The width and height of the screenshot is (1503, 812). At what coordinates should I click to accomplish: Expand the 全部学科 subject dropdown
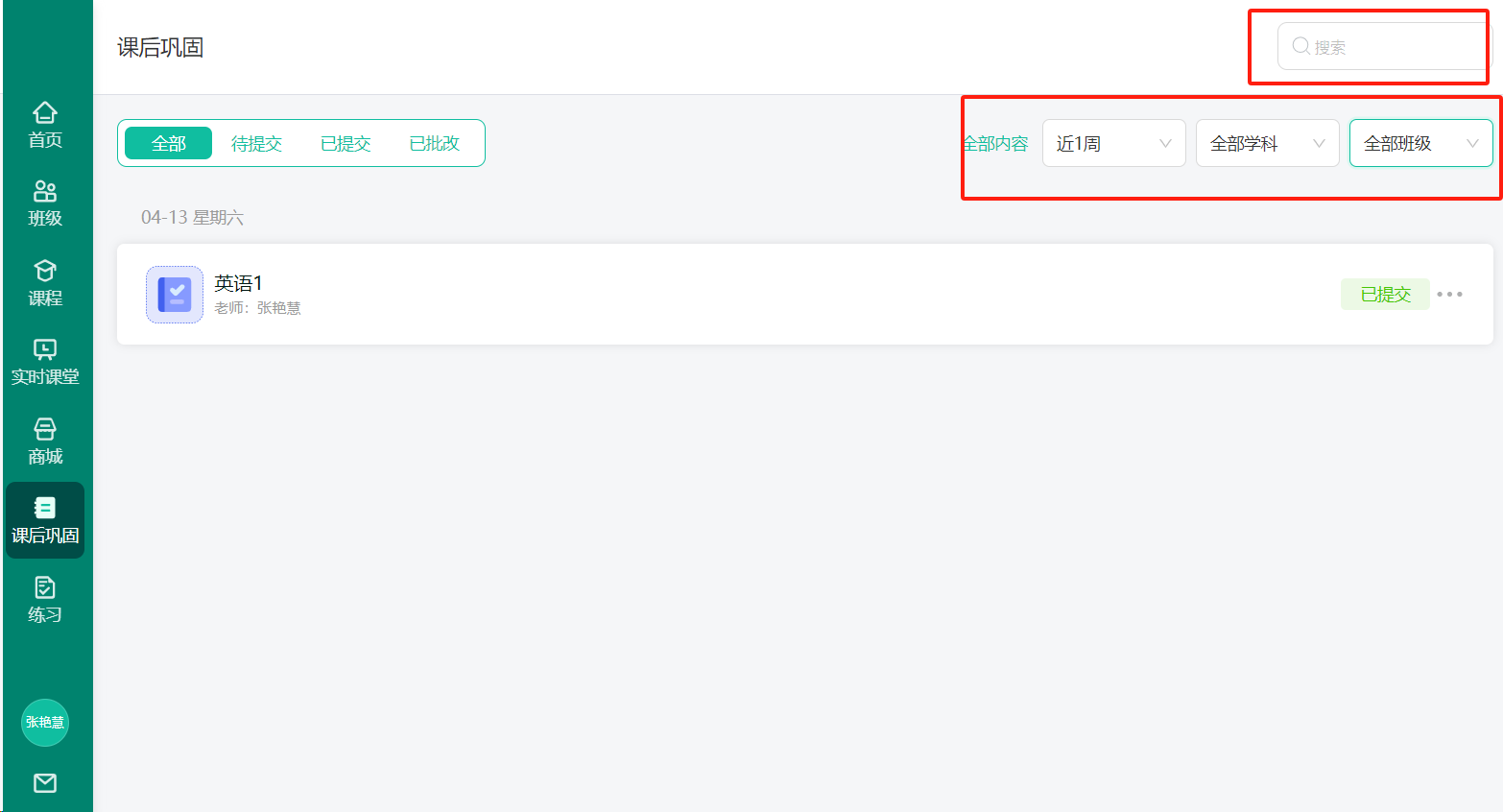pyautogui.click(x=1268, y=143)
